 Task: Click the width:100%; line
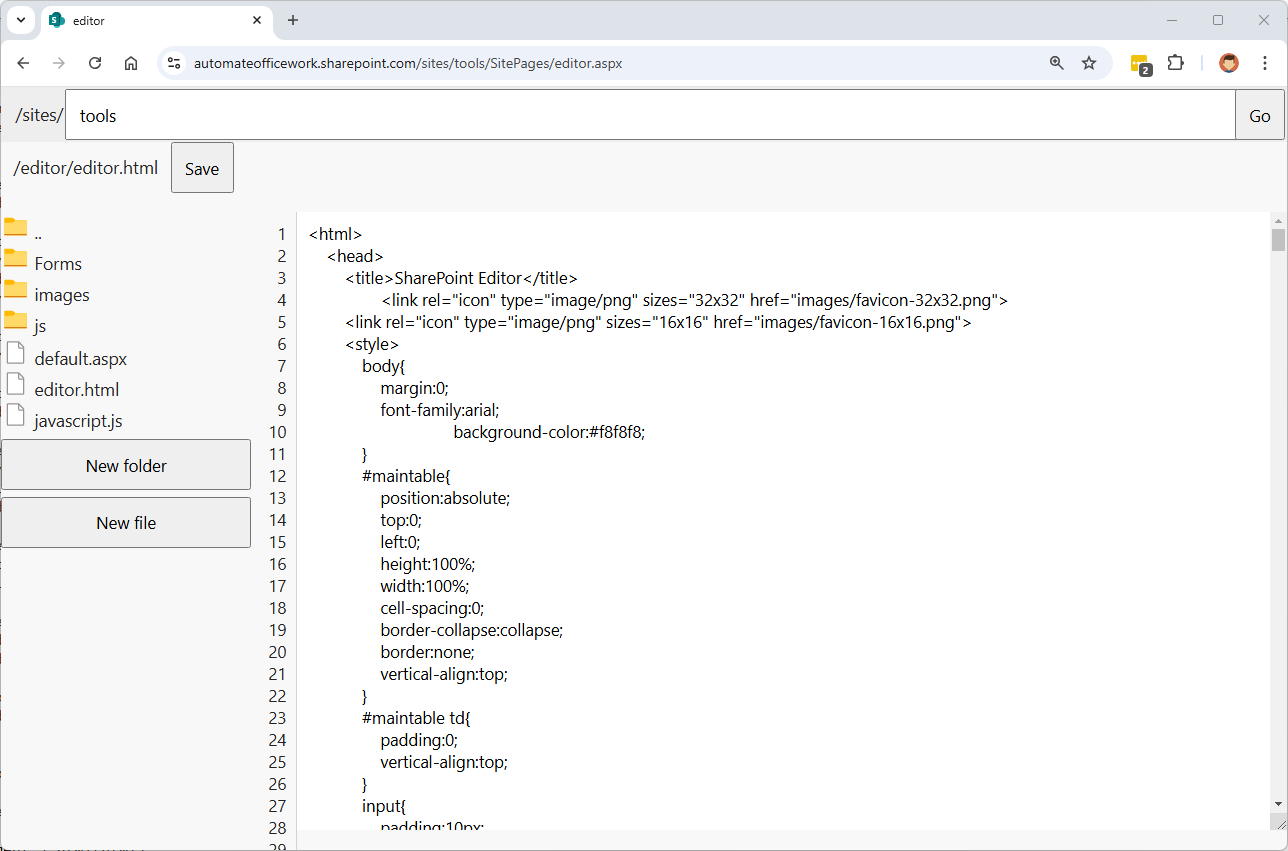[x=424, y=586]
